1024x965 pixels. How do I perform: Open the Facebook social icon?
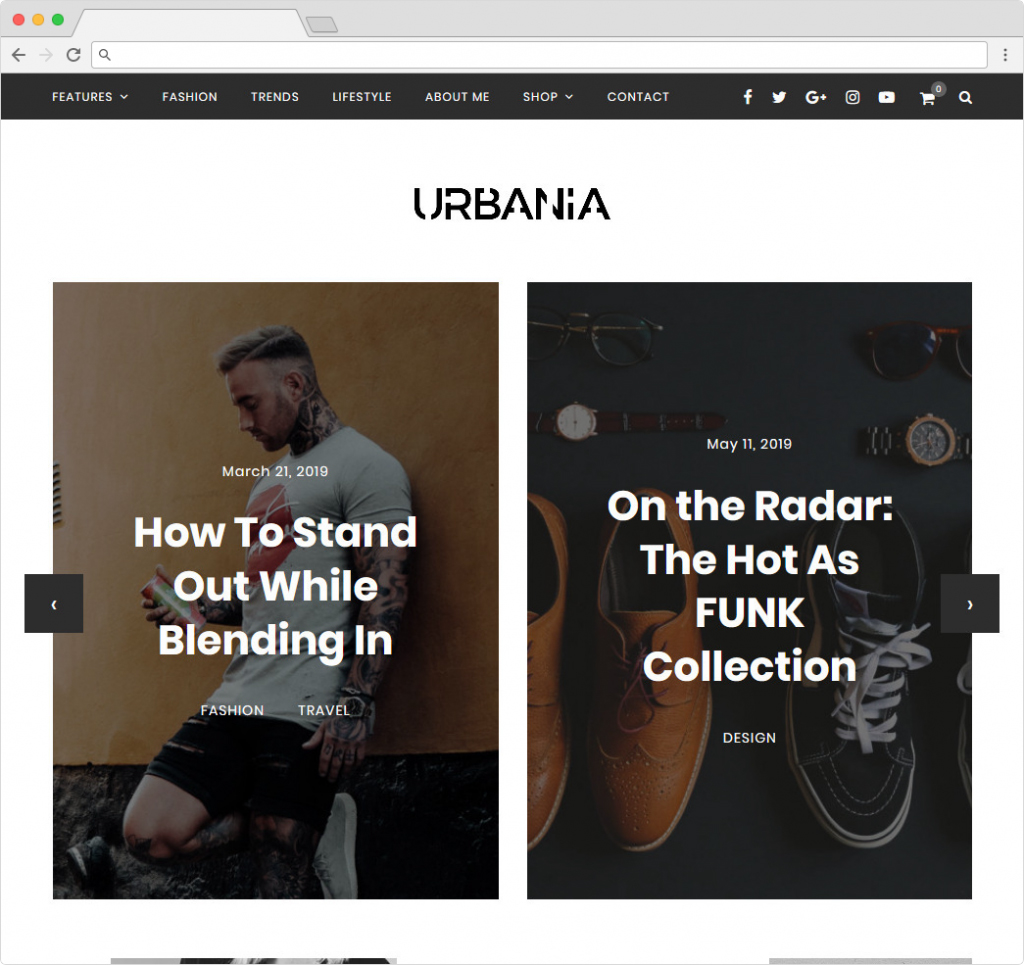[x=748, y=97]
